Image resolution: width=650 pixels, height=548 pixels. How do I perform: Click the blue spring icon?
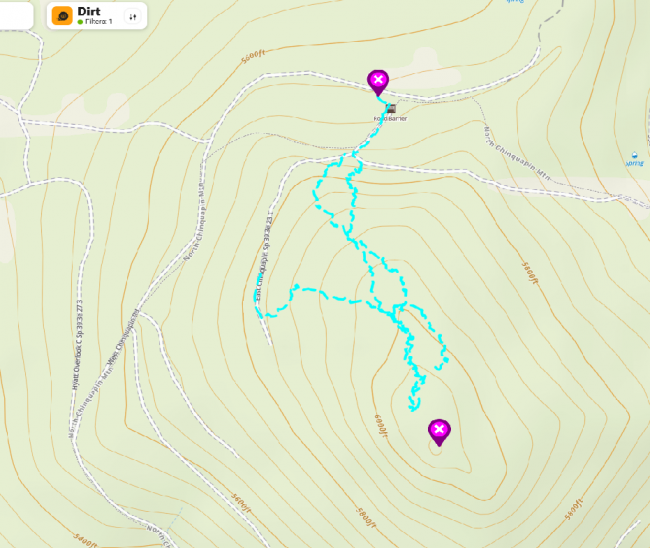634,155
